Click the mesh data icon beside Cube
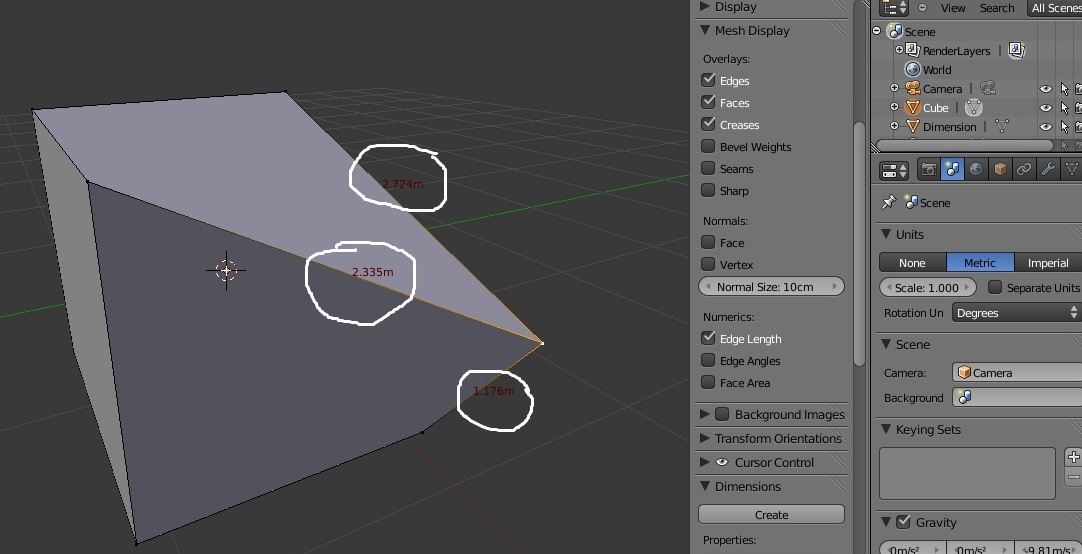The height and width of the screenshot is (554, 1082). (973, 107)
